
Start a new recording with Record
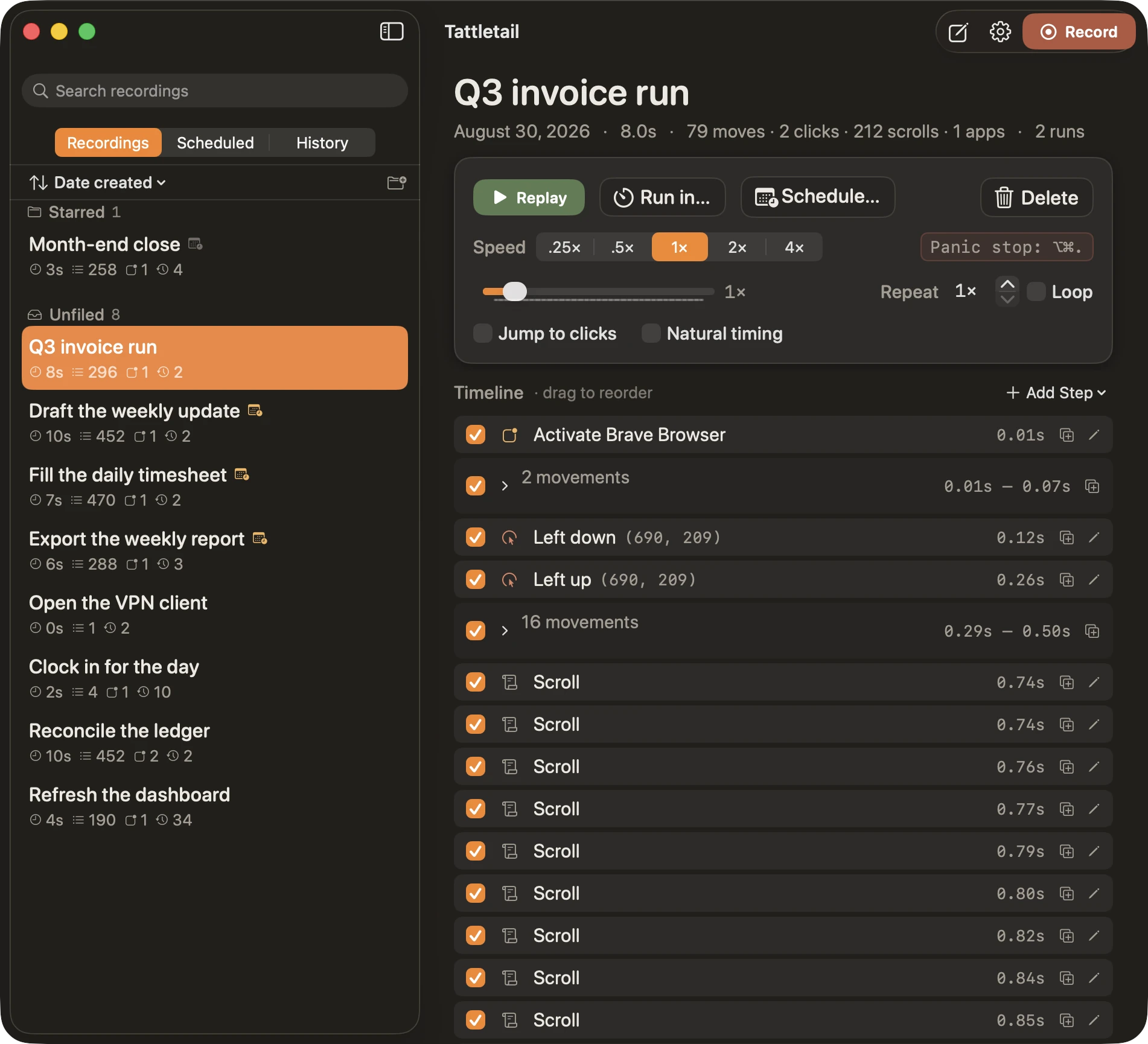pyautogui.click(x=1079, y=32)
